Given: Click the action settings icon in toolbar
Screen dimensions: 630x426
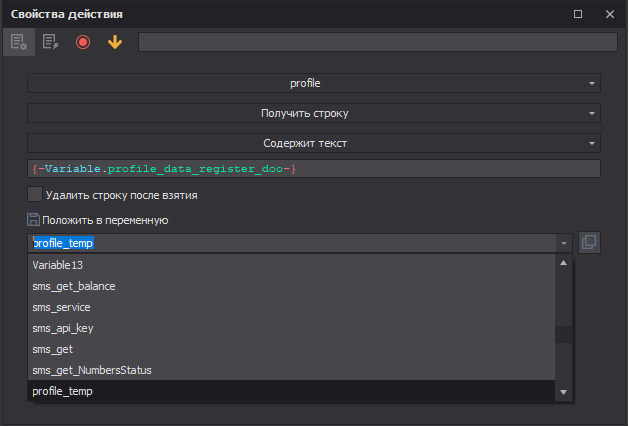Looking at the screenshot, I should pyautogui.click(x=19, y=42).
